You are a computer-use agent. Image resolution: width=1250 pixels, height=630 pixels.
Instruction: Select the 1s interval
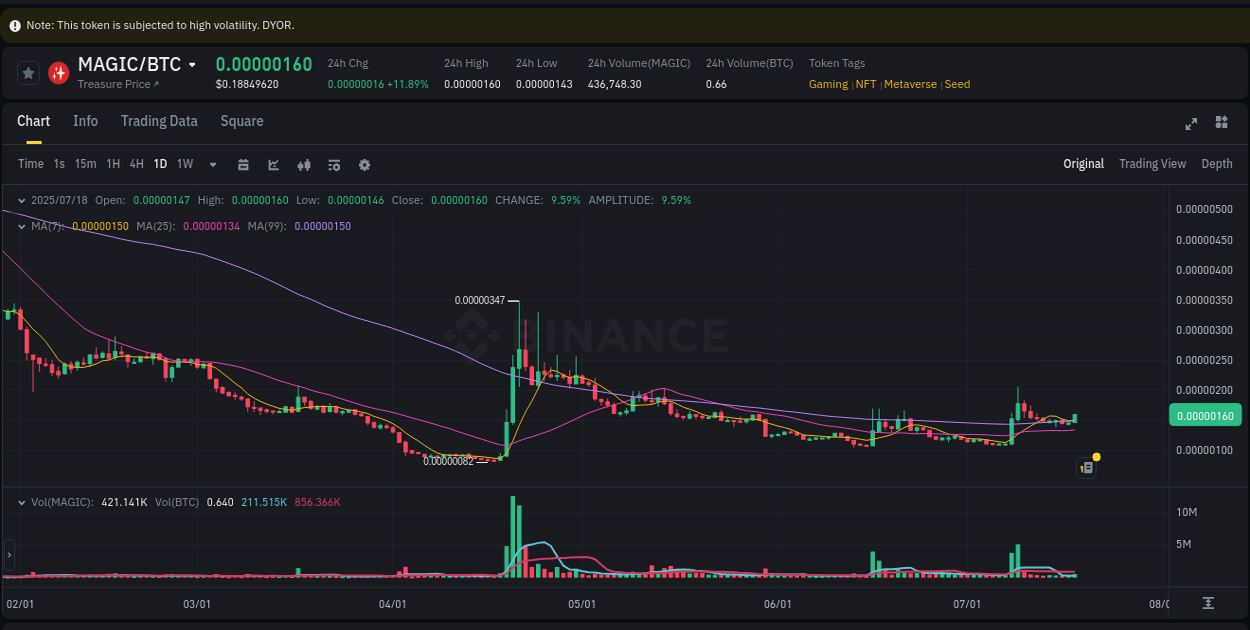(x=59, y=164)
